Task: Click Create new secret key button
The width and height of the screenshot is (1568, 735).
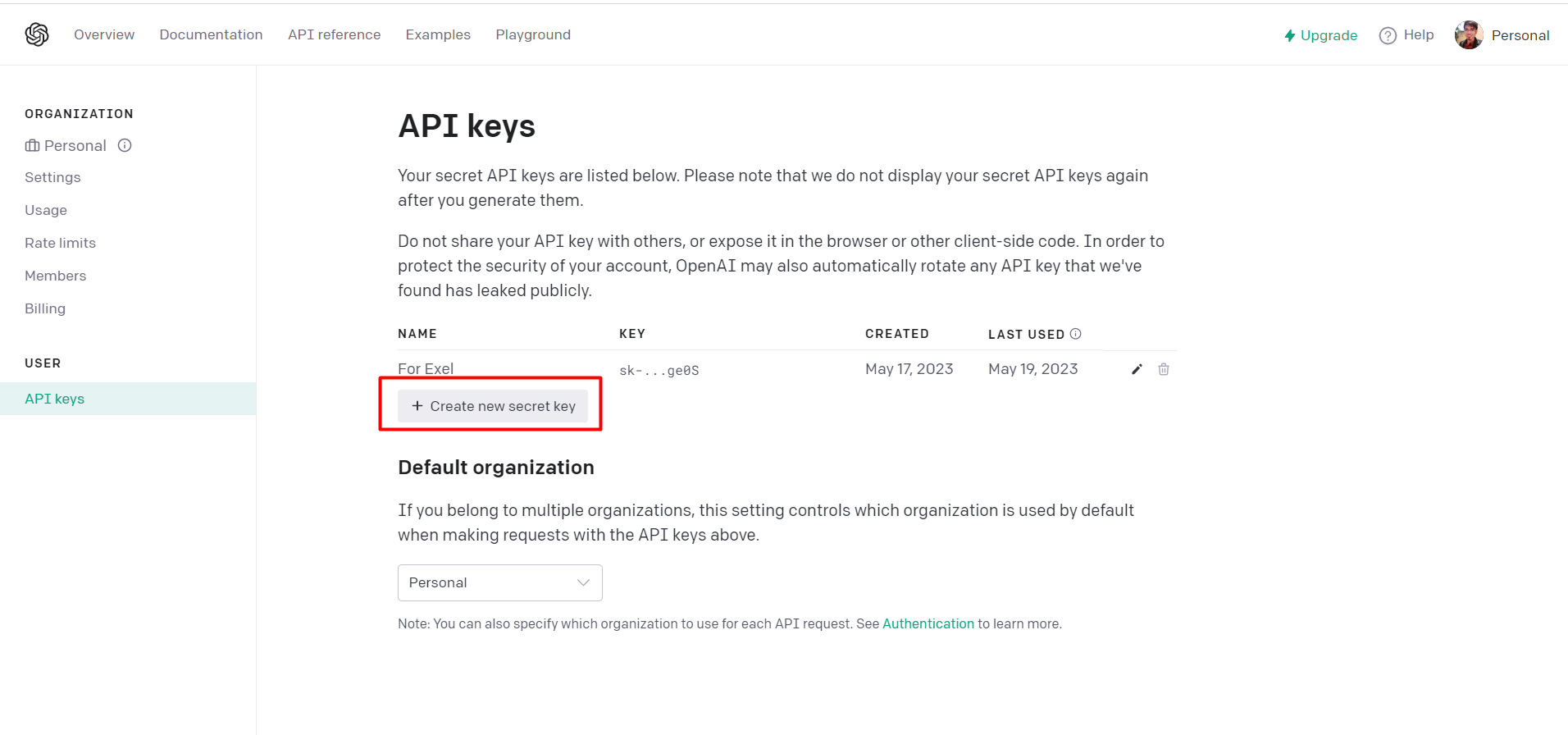Action: pos(493,406)
